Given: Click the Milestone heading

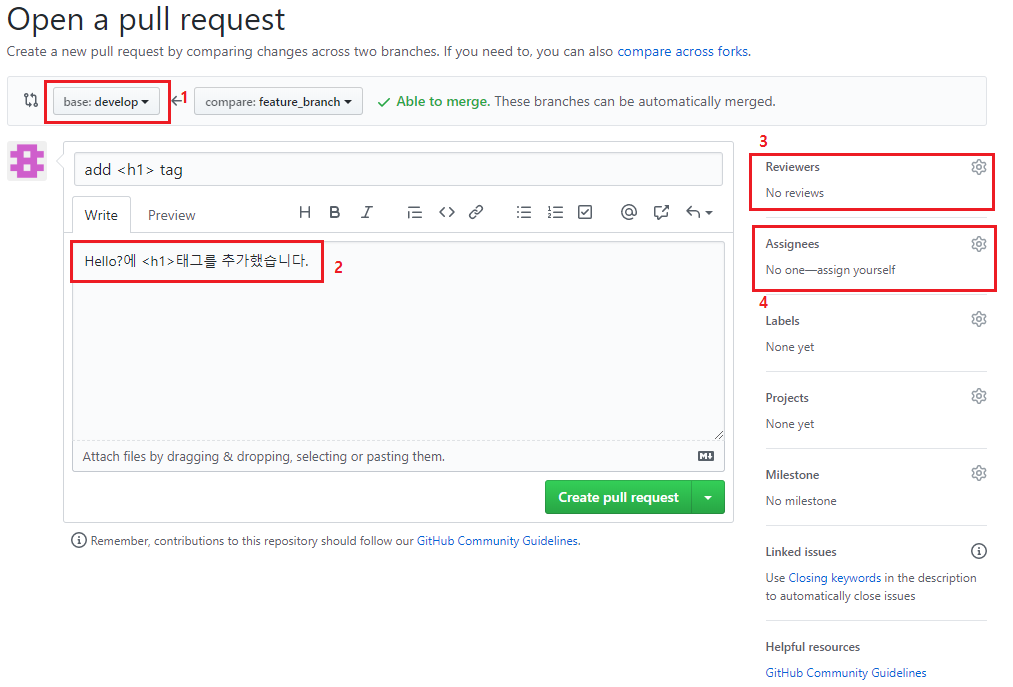Looking at the screenshot, I should (x=792, y=474).
